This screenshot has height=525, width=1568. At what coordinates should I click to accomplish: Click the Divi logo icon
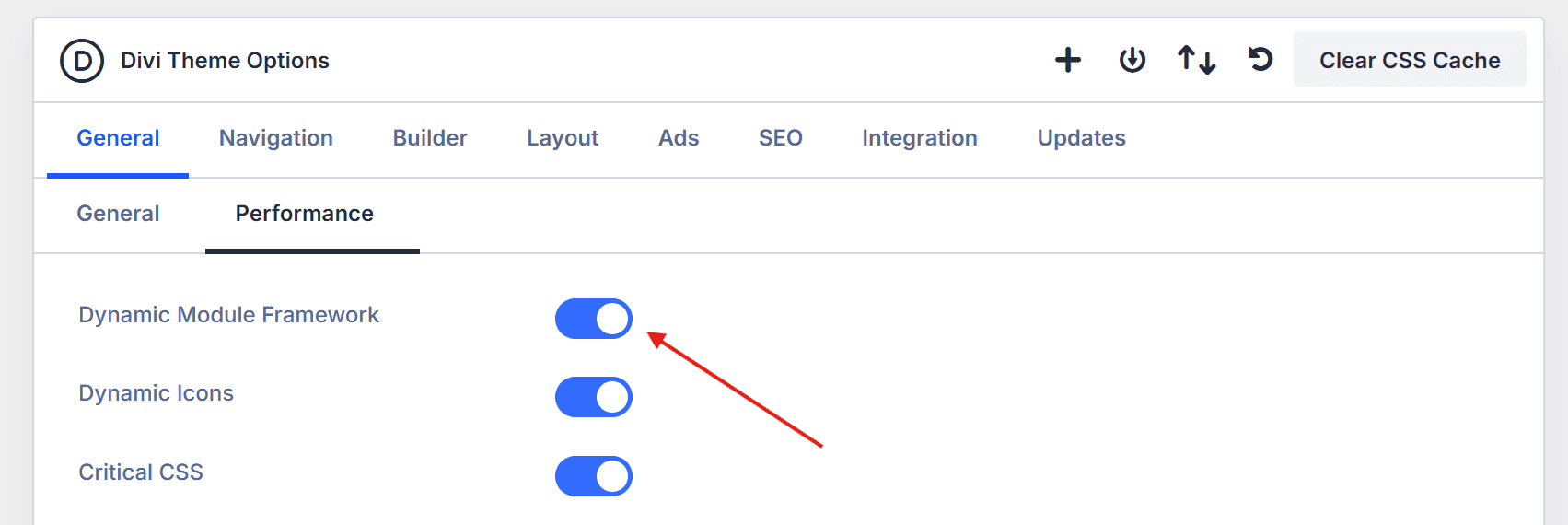pyautogui.click(x=82, y=61)
